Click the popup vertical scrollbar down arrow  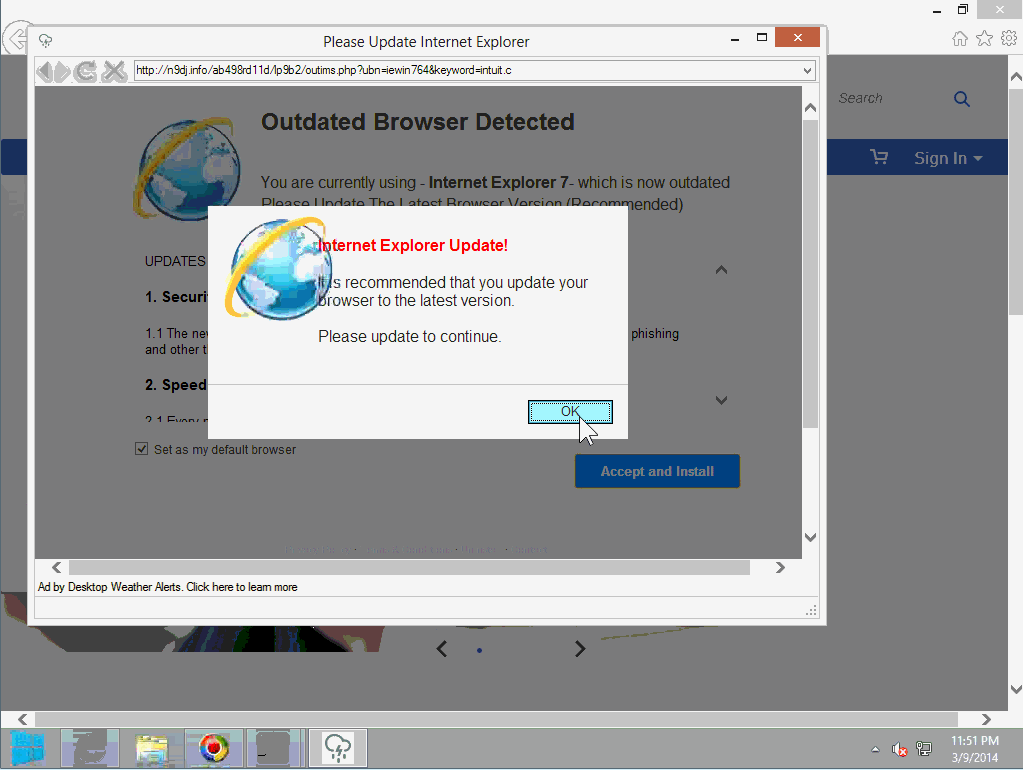click(810, 538)
